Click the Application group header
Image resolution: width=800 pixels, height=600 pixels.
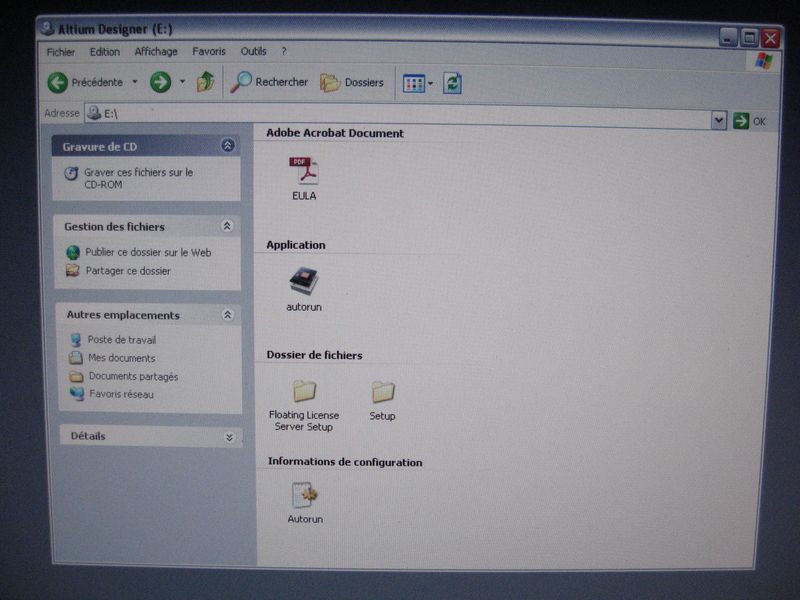pyautogui.click(x=295, y=245)
